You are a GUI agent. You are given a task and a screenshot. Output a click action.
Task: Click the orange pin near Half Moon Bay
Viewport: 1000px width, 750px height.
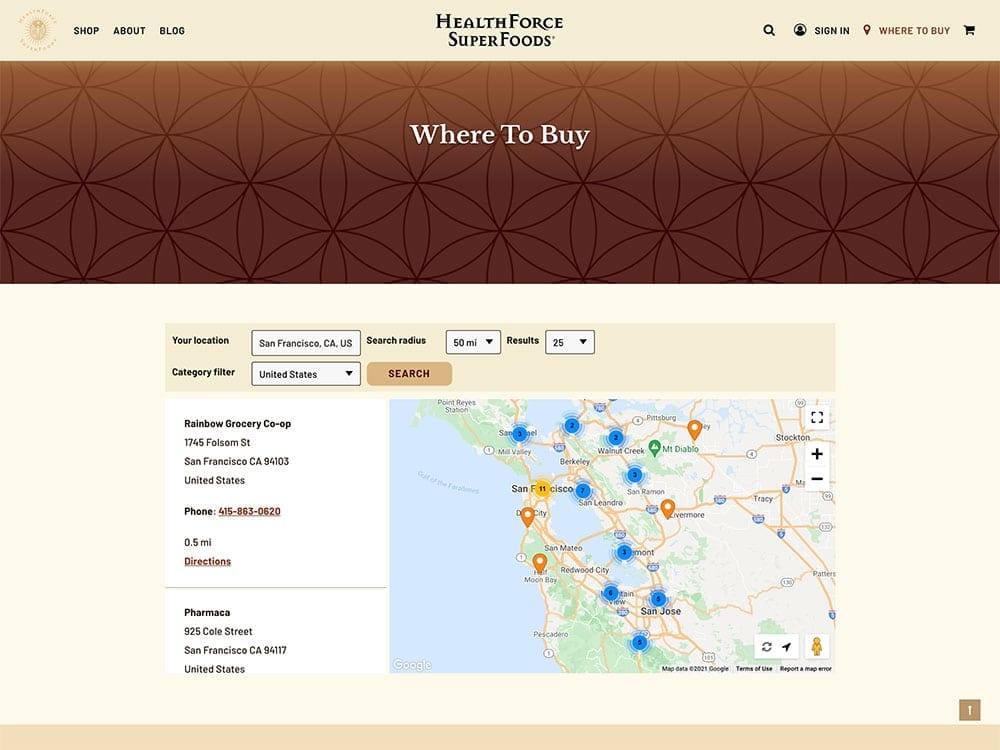point(540,563)
